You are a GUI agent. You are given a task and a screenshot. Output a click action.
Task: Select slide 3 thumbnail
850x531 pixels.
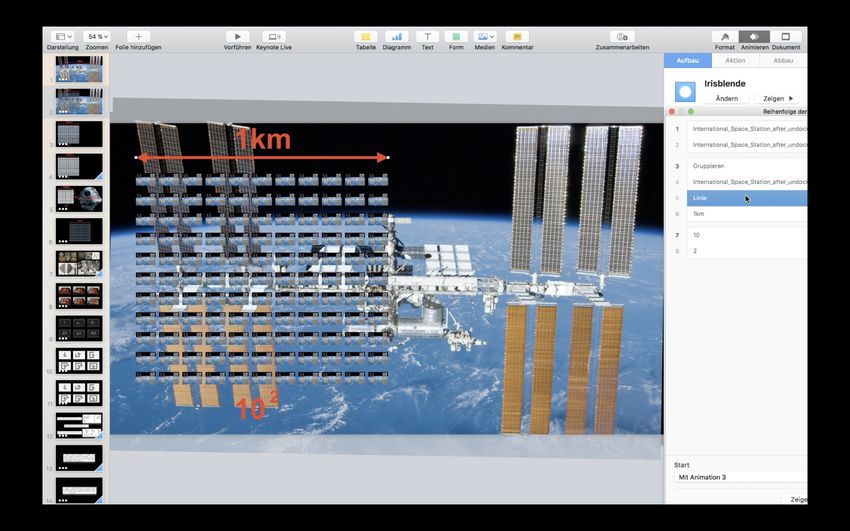[79, 134]
